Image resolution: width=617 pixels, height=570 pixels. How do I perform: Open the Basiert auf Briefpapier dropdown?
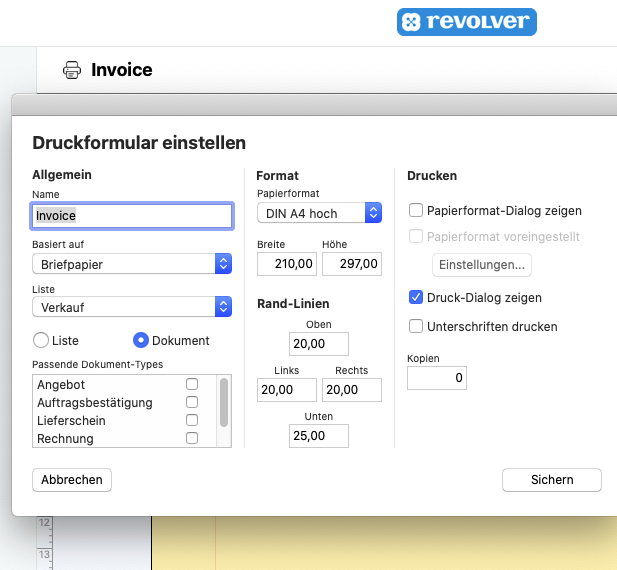click(x=132, y=264)
